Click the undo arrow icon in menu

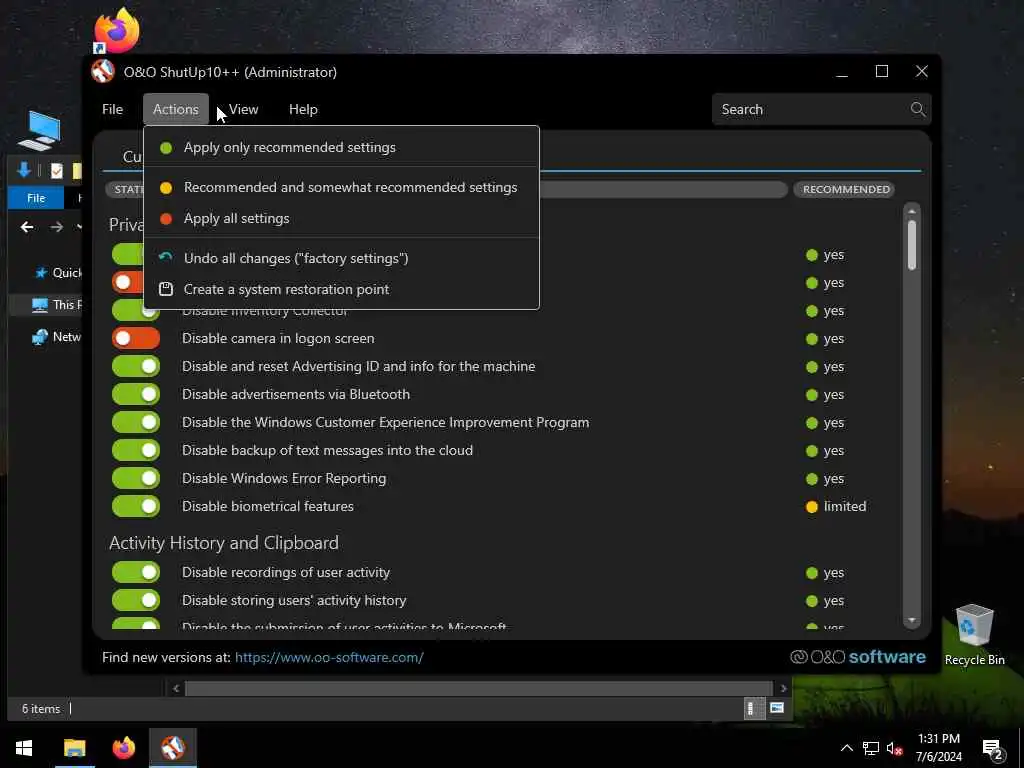[166, 257]
